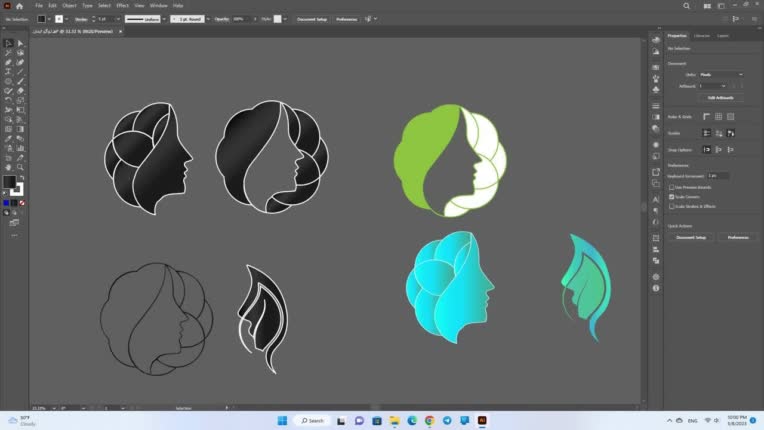Switch to the Libraries tab
764x430 pixels.
pyautogui.click(x=702, y=36)
